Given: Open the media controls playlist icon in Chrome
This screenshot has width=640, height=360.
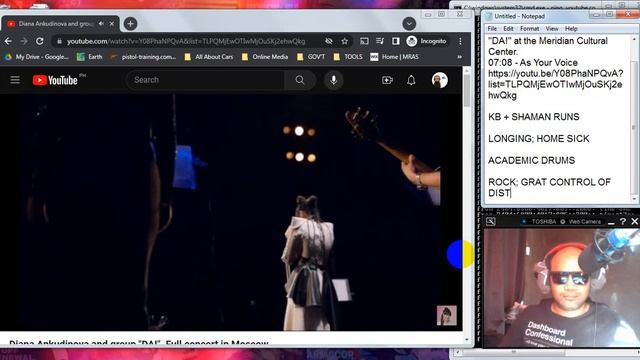Looking at the screenshot, I should (x=380, y=41).
